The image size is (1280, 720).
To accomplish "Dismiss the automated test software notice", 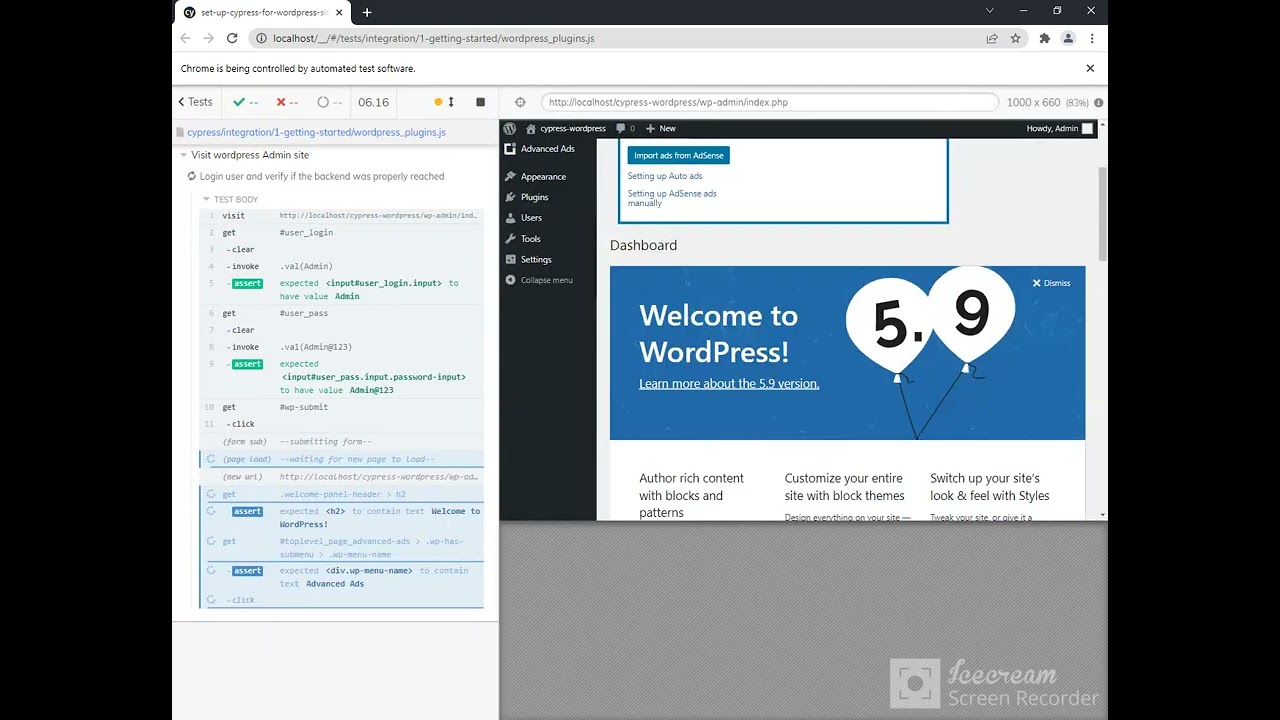I will [x=1090, y=68].
